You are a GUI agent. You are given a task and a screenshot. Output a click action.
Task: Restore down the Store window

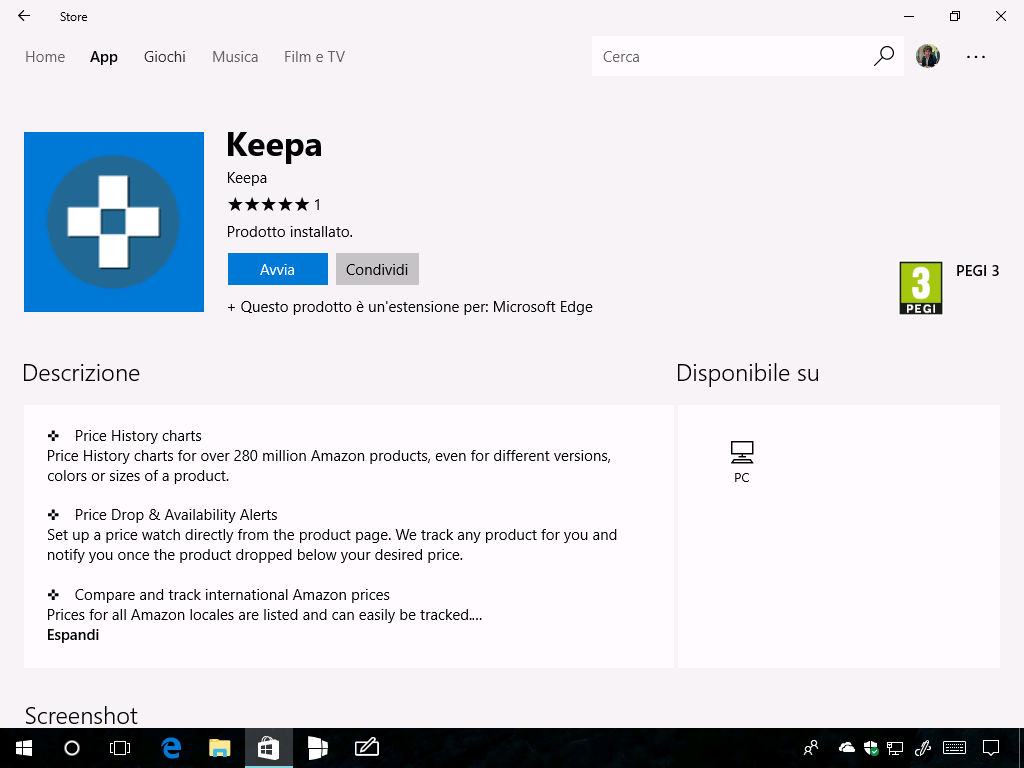point(955,16)
